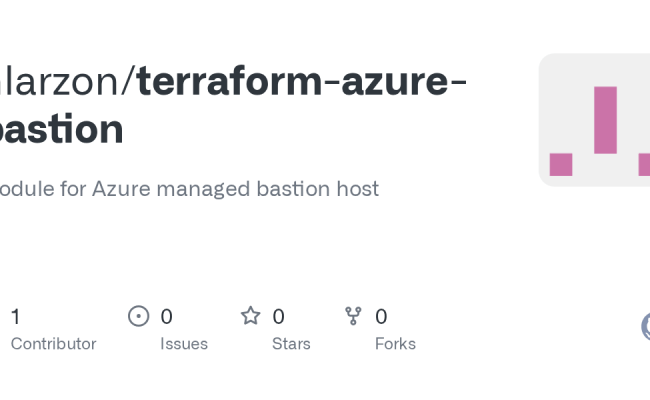Open the terraform-azure- repository title

click(x=302, y=81)
